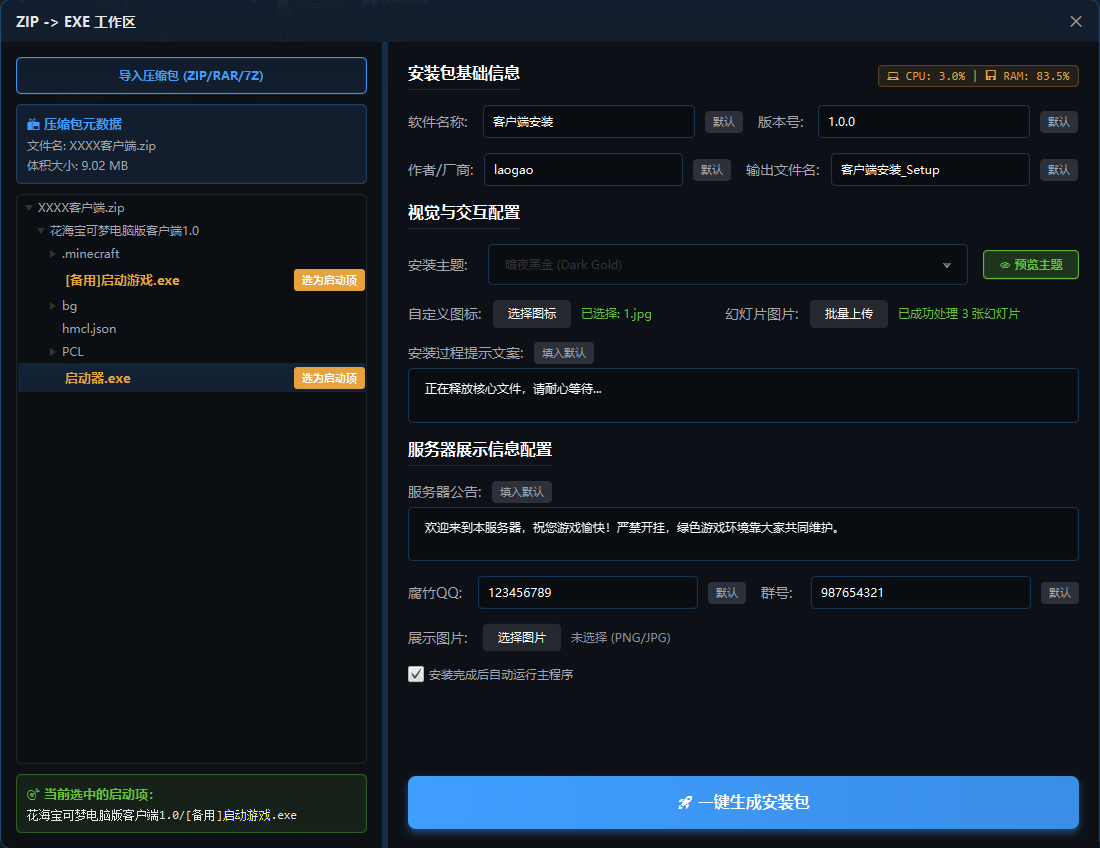Image resolution: width=1100 pixels, height=848 pixels.
Task: Collapse the XXXX客户端.zip tree root
Action: point(29,208)
